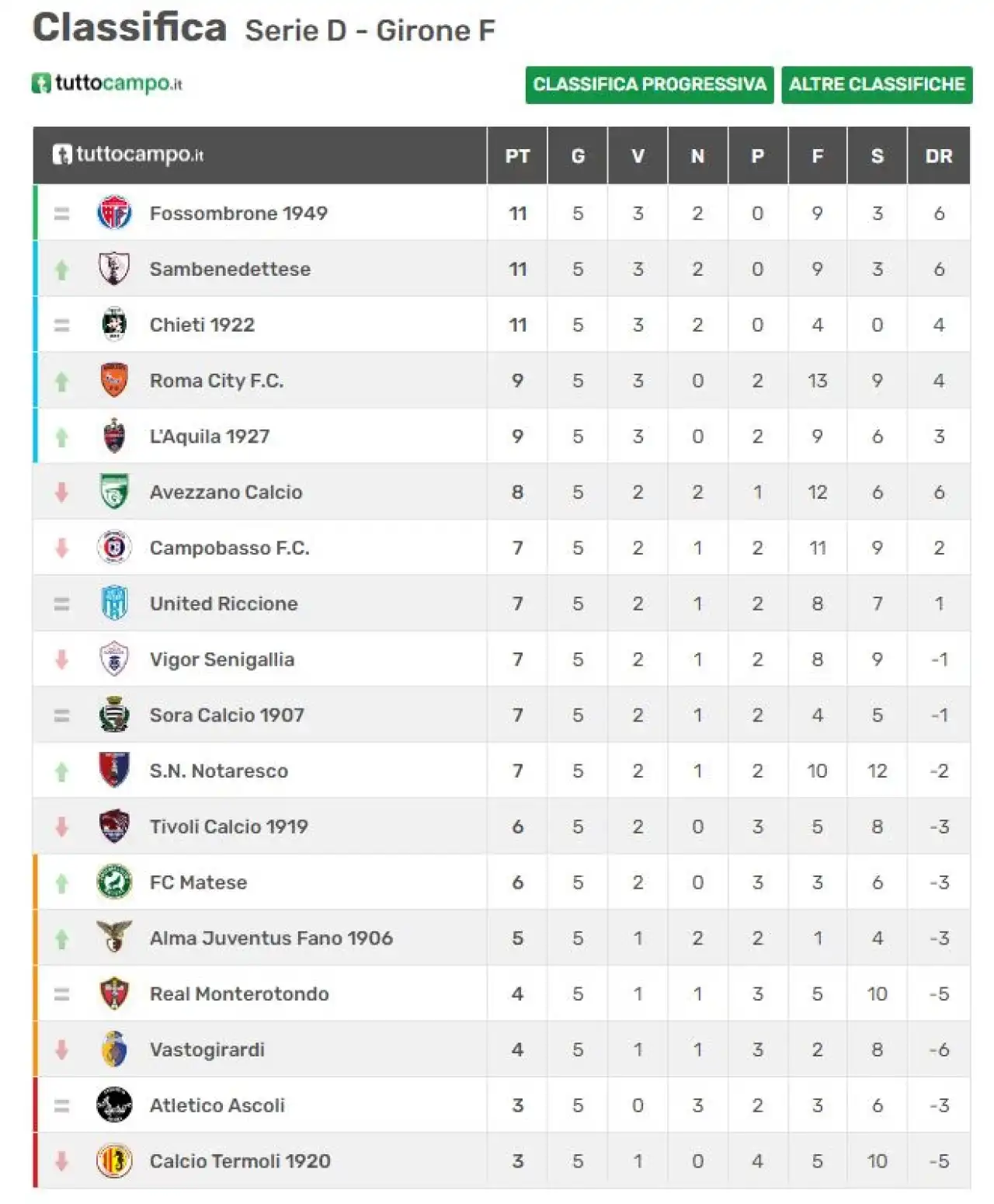The height and width of the screenshot is (1204, 994).
Task: Click the red down arrow beside Vastogirardi
Action: [x=62, y=1049]
